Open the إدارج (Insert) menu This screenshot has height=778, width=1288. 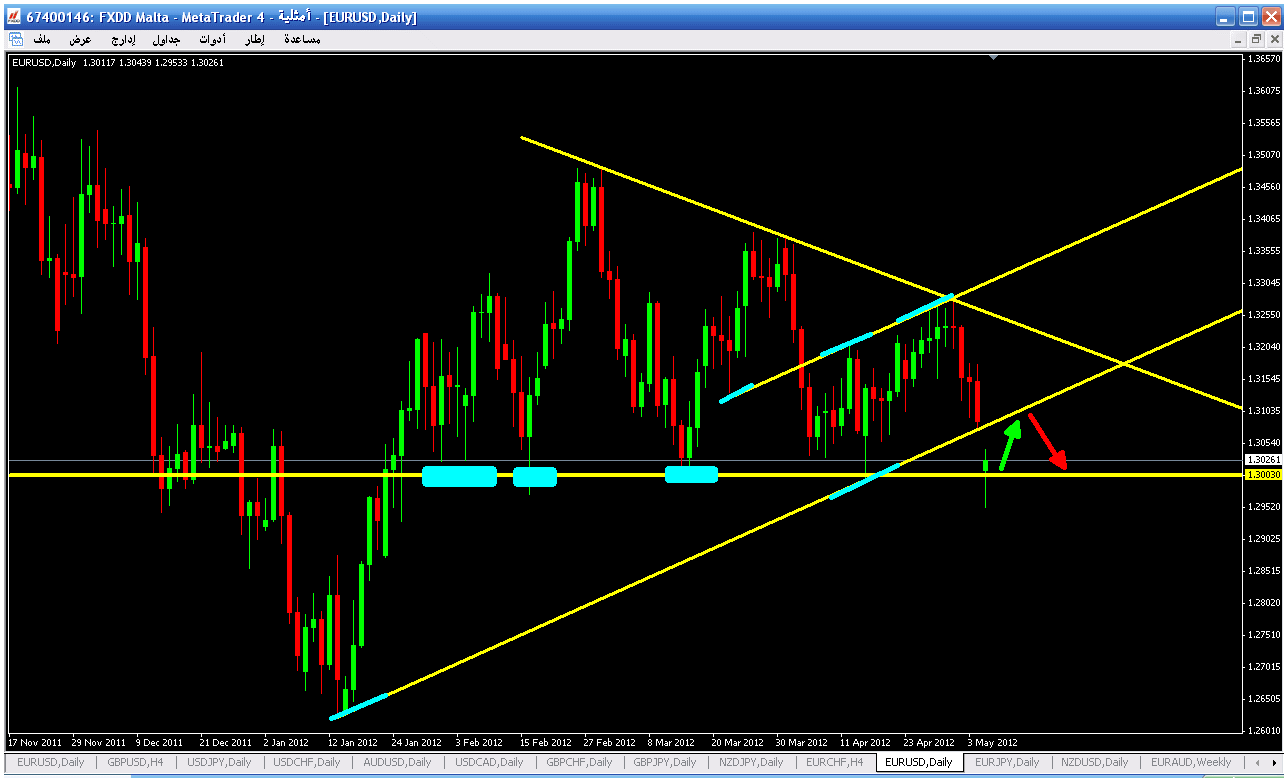click(123, 40)
